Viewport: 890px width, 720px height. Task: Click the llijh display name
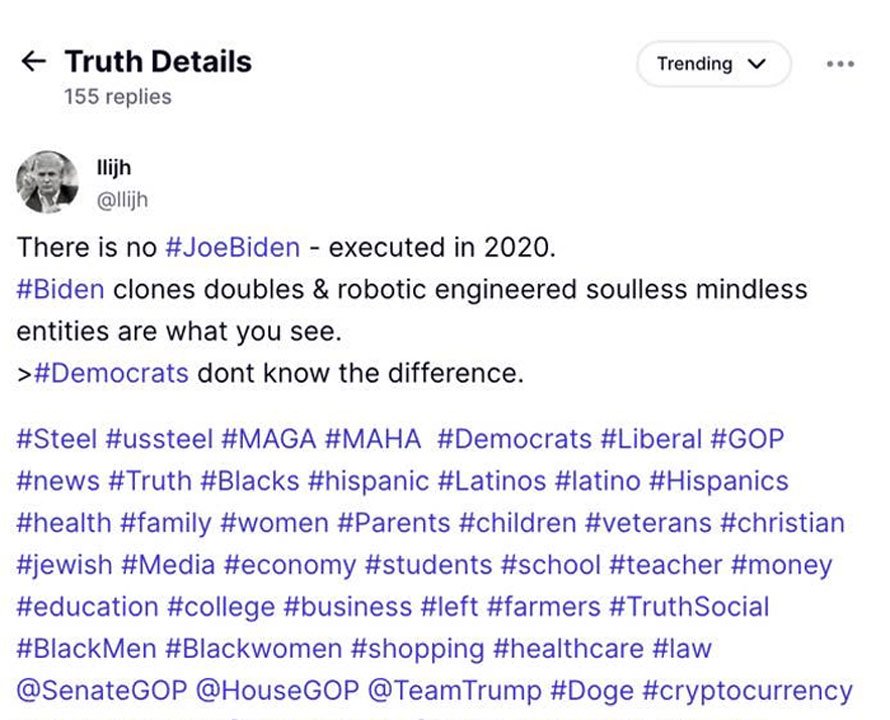(x=114, y=168)
